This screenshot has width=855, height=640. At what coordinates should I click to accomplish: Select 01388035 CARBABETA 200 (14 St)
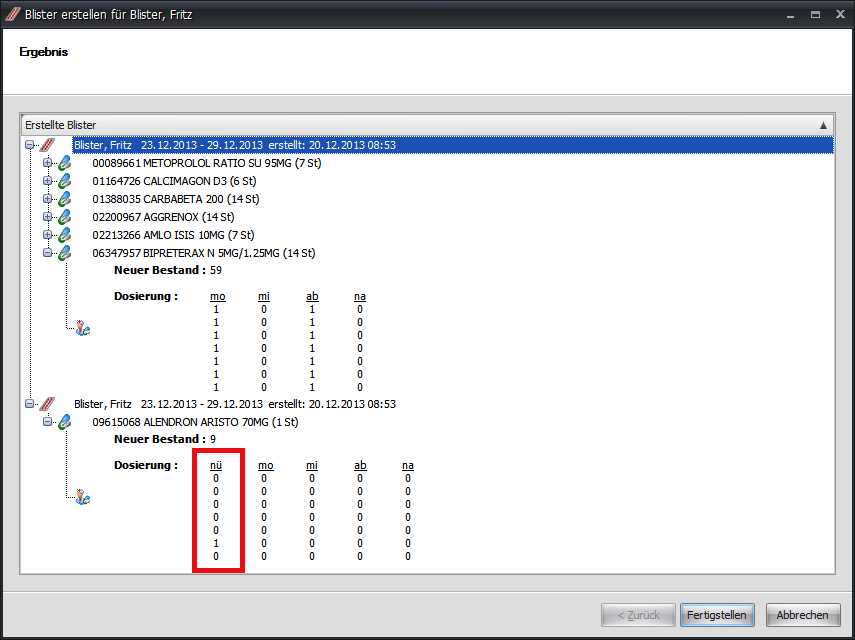click(176, 199)
